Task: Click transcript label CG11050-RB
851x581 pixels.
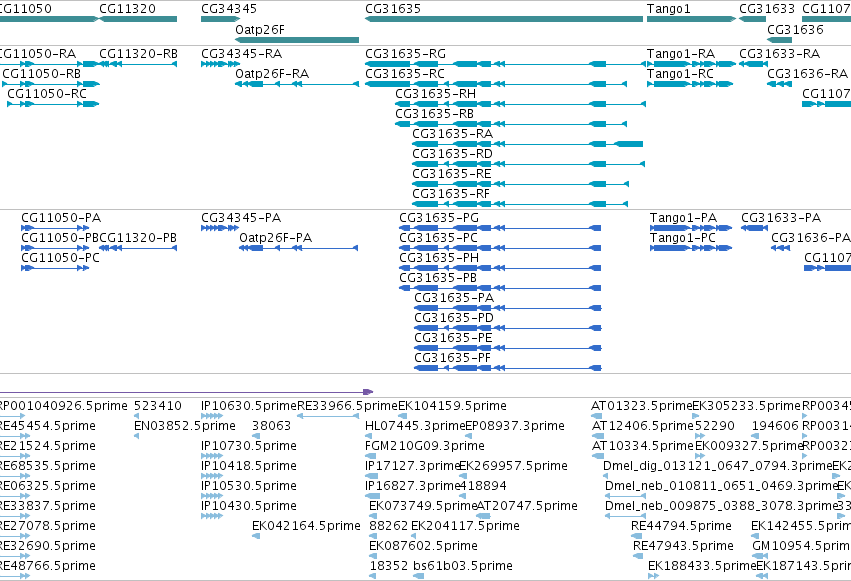Action: coord(42,74)
